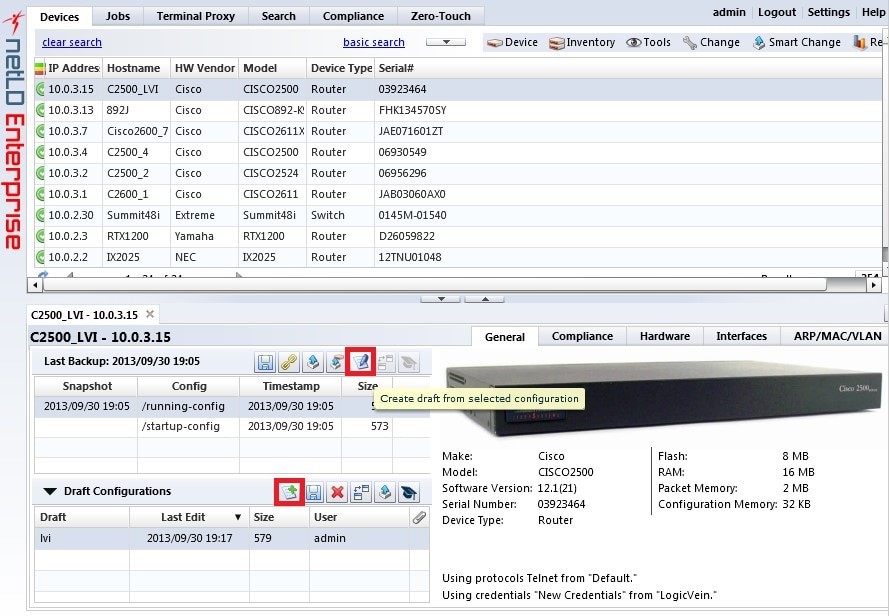Close the C2500_LVI - 10.0.3.15 tab
This screenshot has width=889, height=616.
tap(150, 314)
